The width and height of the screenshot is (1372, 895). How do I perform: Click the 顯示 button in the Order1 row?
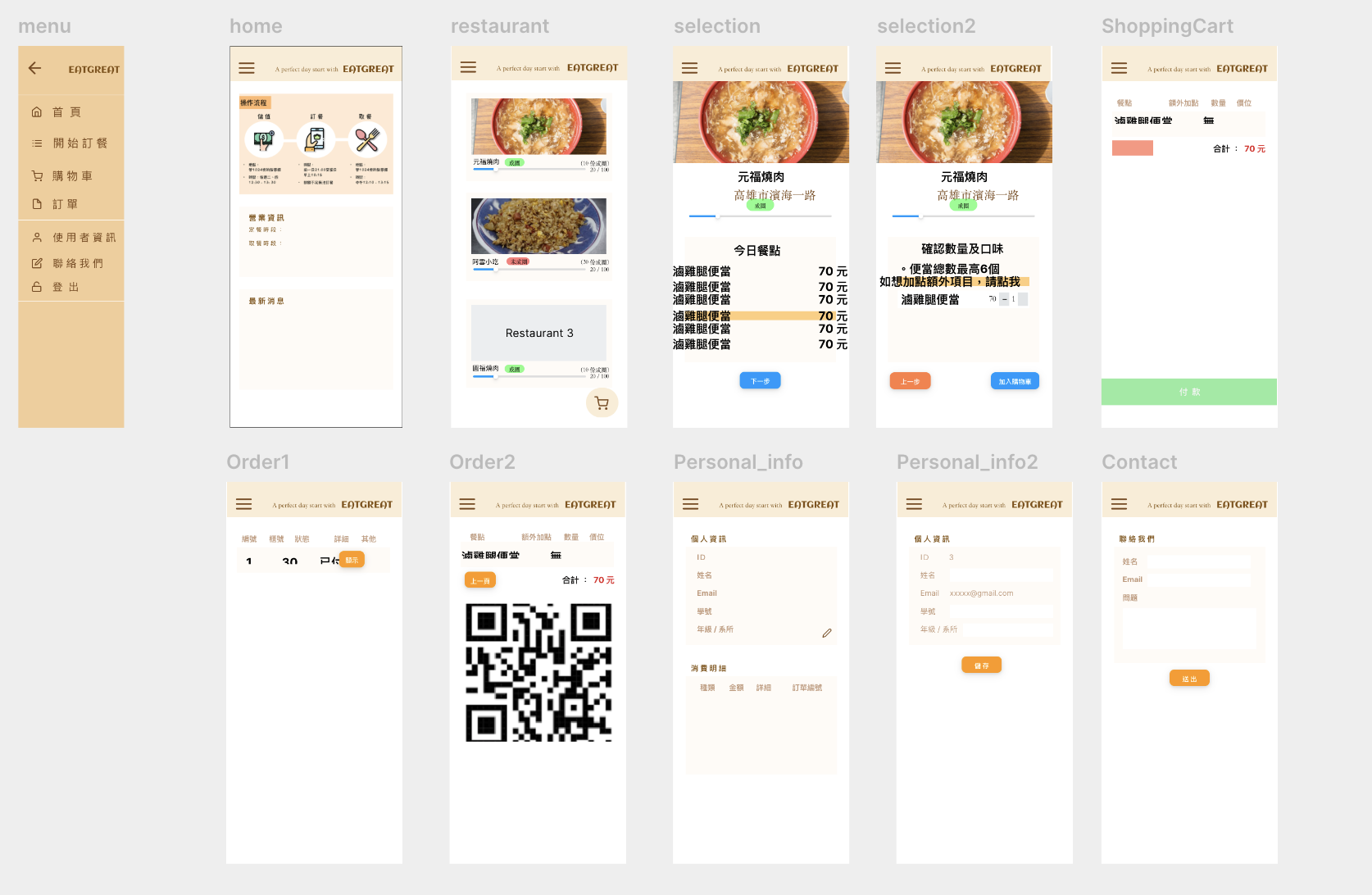(352, 560)
